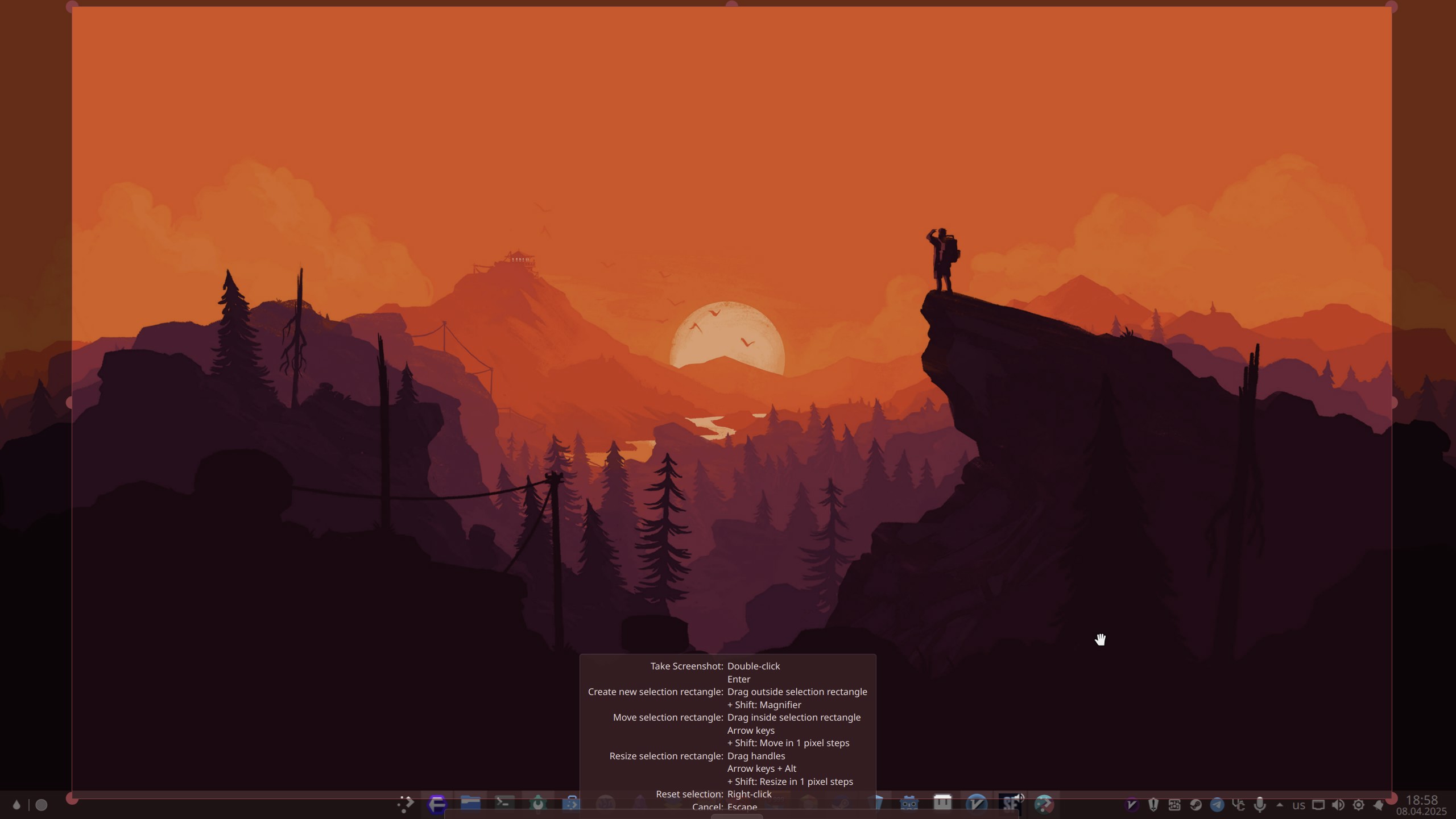
Task: Click the '+ Shift: Magnifier' text
Action: [x=764, y=705]
